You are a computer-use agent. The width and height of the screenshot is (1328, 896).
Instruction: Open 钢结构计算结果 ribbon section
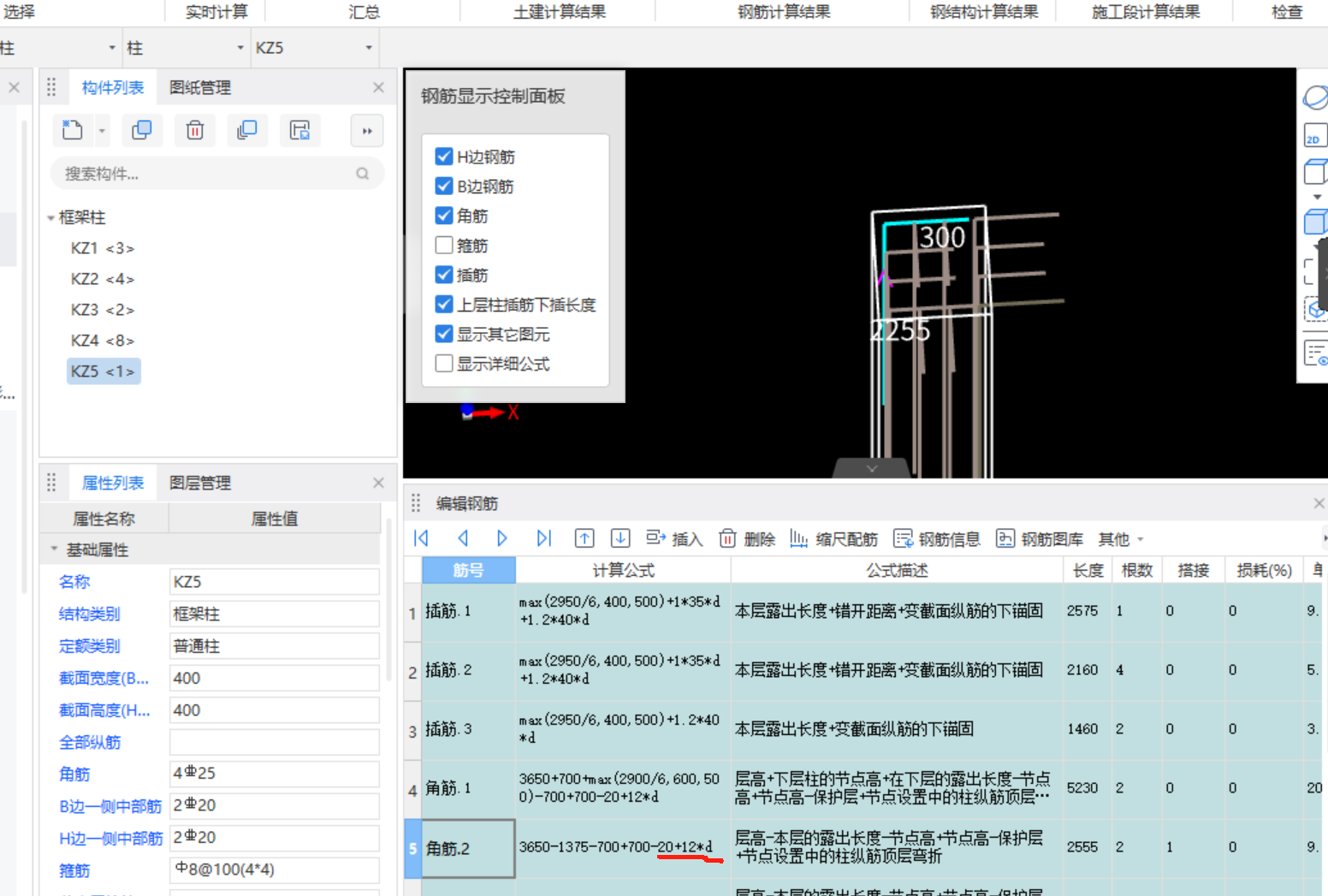[984, 12]
